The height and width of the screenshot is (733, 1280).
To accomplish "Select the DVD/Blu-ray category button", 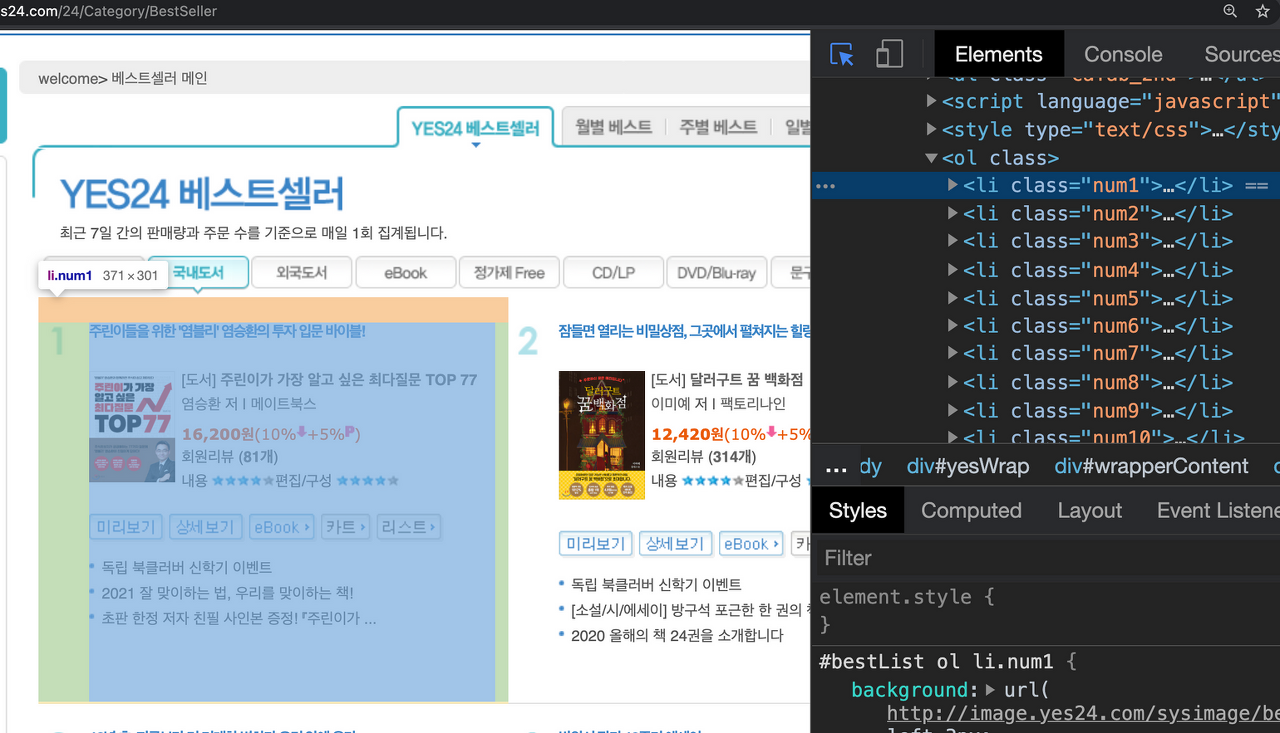I will click(x=718, y=272).
